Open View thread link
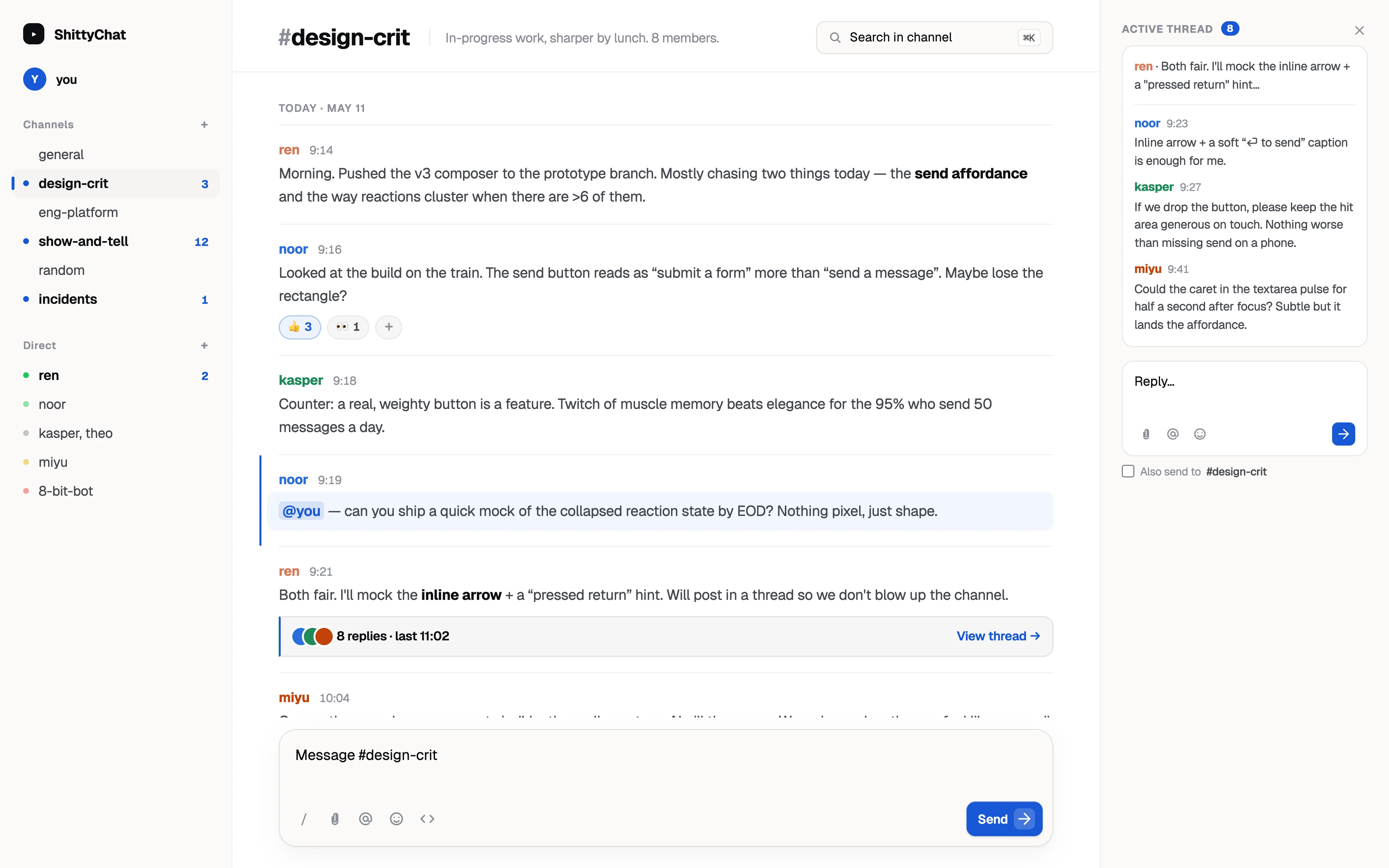The image size is (1389, 868). [998, 636]
